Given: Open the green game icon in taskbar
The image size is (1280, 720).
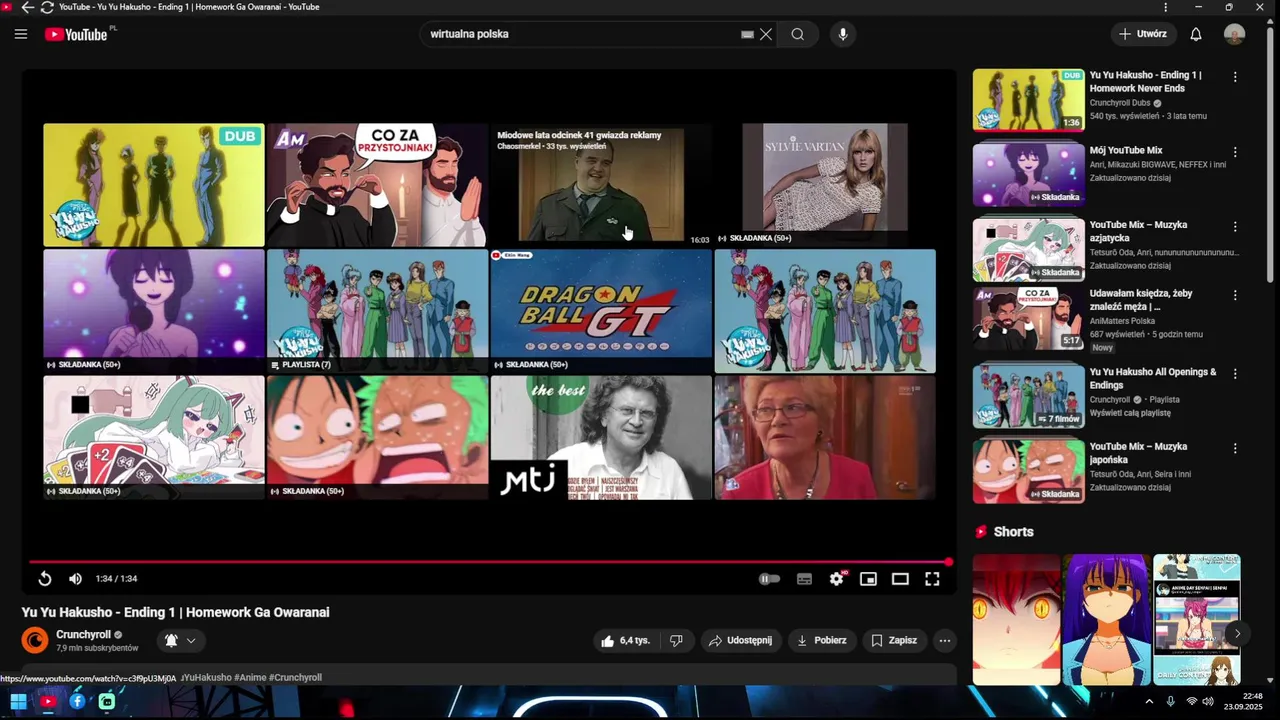Looking at the screenshot, I should pos(107,702).
